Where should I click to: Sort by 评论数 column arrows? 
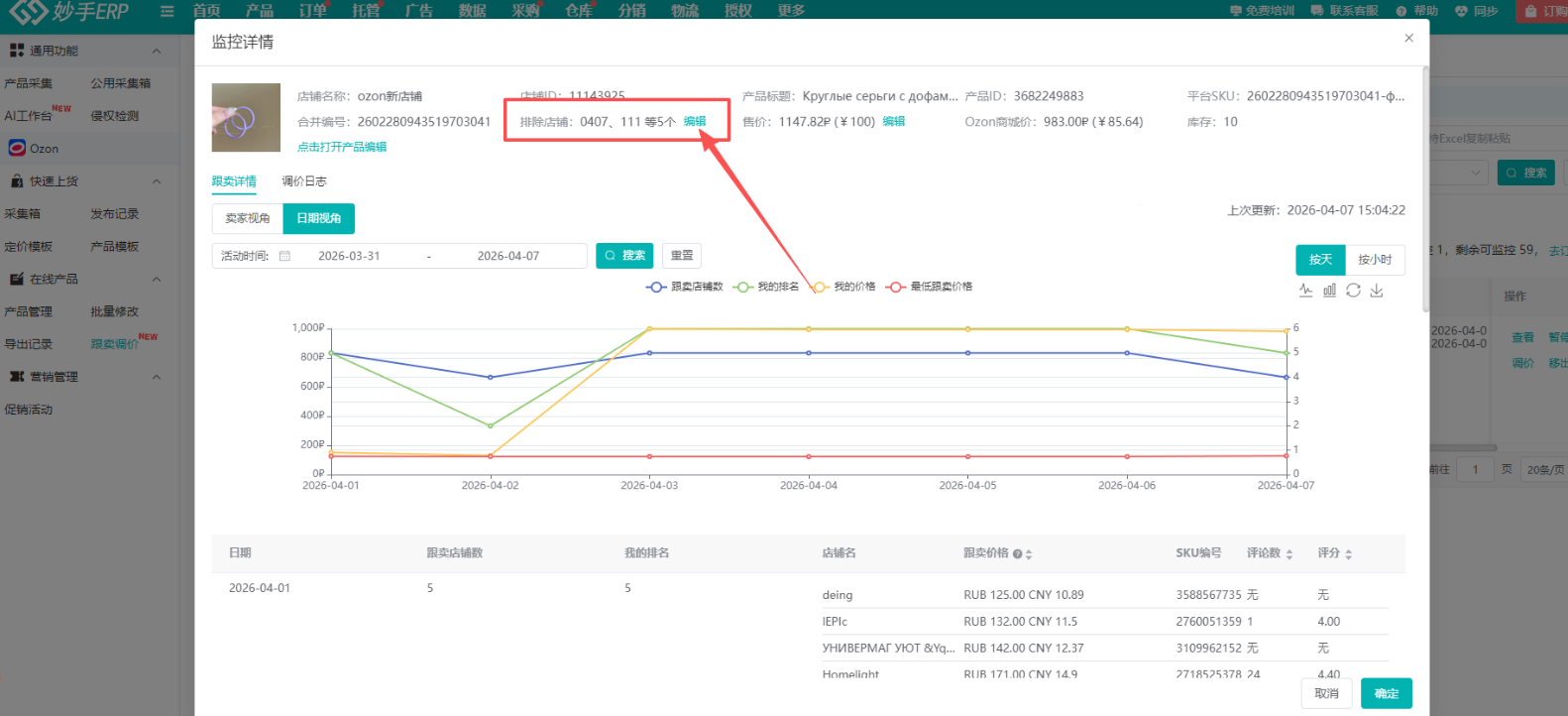point(1289,554)
